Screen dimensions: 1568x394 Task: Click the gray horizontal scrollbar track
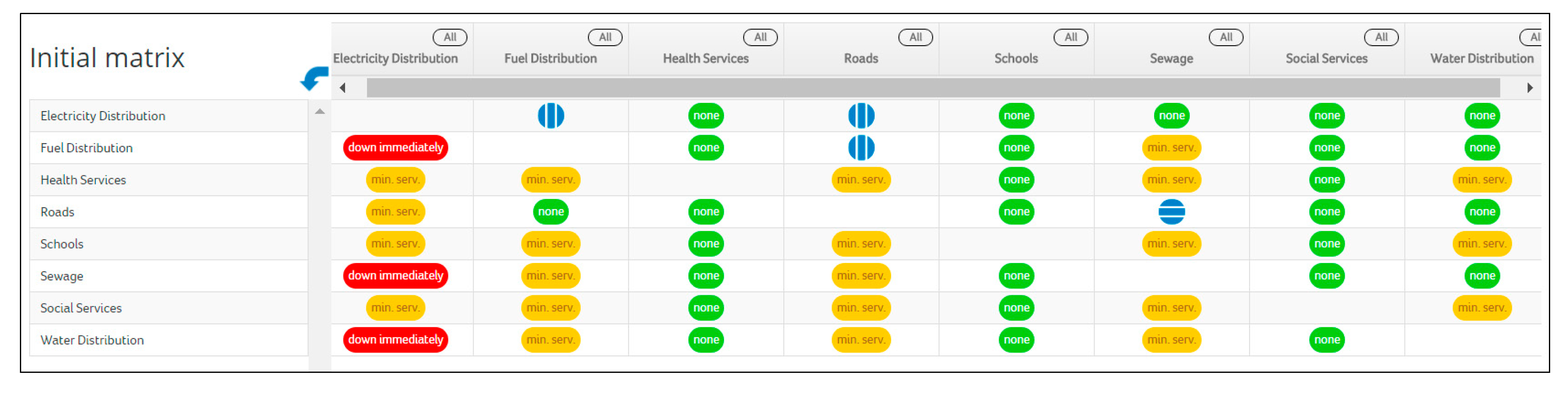933,88
